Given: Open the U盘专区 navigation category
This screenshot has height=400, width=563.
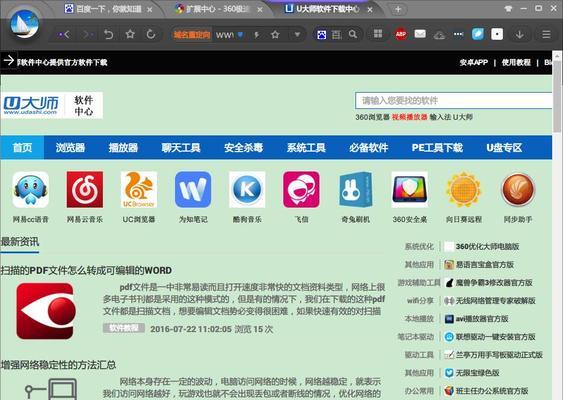Looking at the screenshot, I should [504, 148].
